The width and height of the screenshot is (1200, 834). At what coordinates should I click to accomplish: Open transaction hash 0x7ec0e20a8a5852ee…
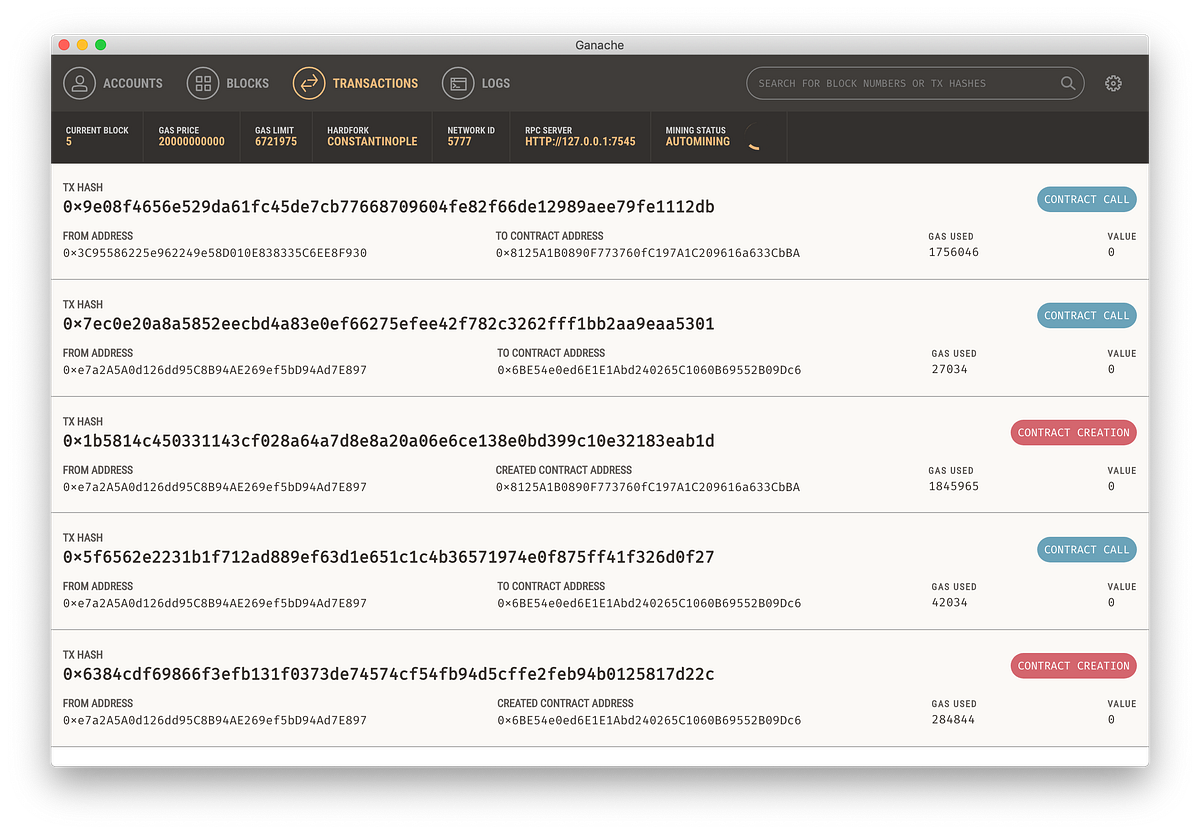pos(389,324)
